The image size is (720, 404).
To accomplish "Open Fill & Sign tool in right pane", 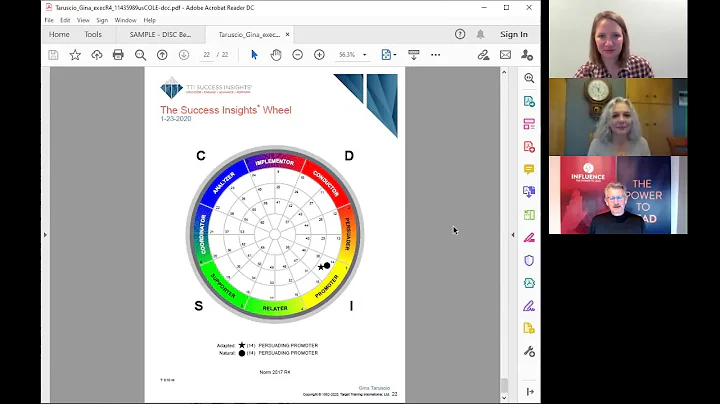I will tap(529, 238).
